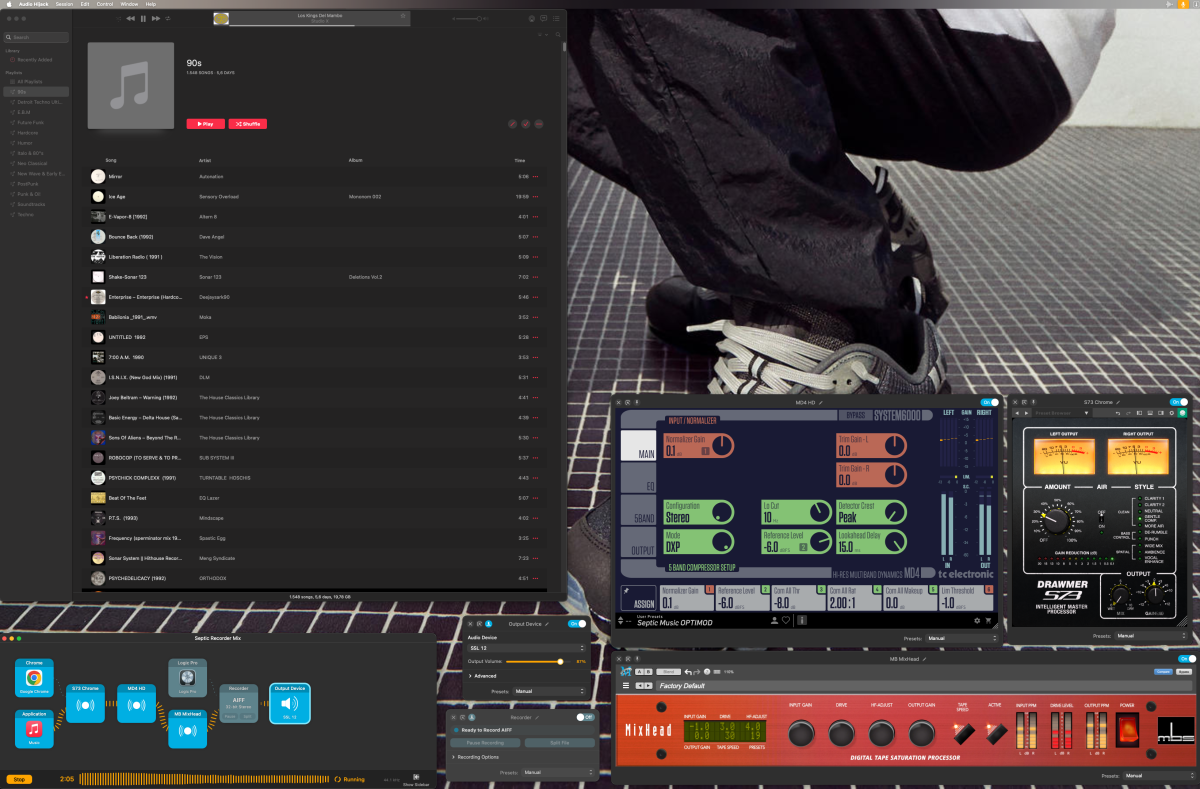The height and width of the screenshot is (789, 1200).
Task: Open more options for 90s playlist
Action: coord(539,124)
